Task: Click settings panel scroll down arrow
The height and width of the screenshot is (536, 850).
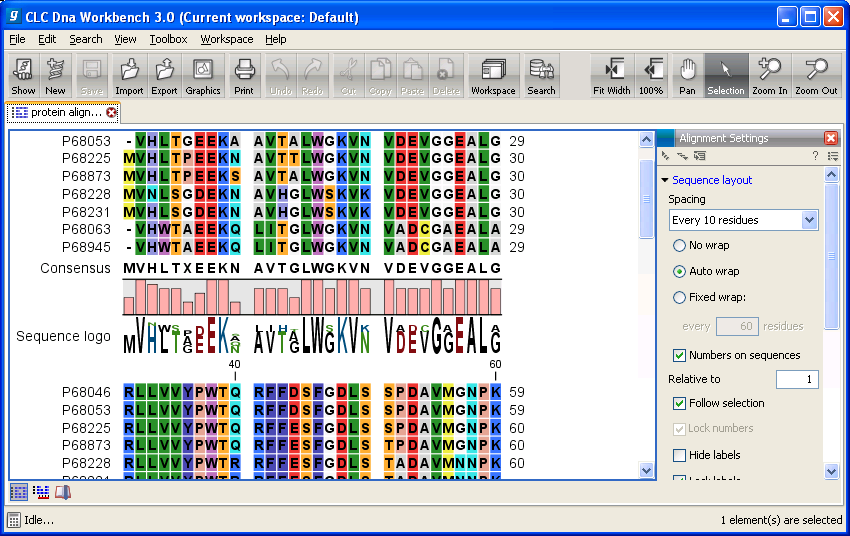Action: (832, 471)
